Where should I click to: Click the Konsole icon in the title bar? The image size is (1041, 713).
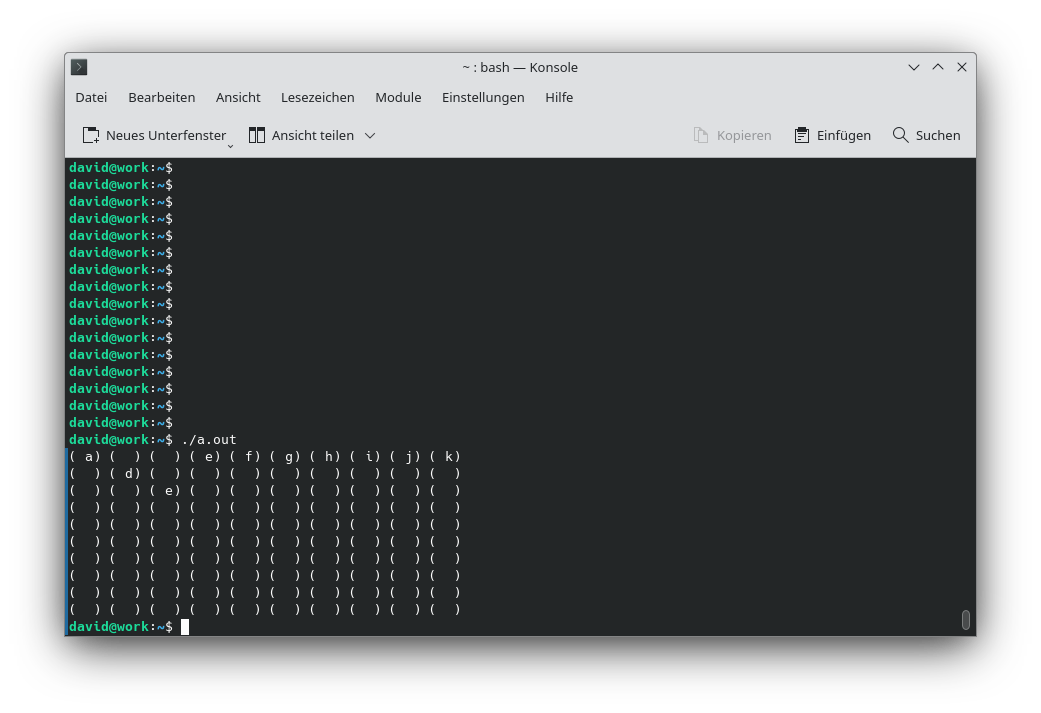coord(78,67)
